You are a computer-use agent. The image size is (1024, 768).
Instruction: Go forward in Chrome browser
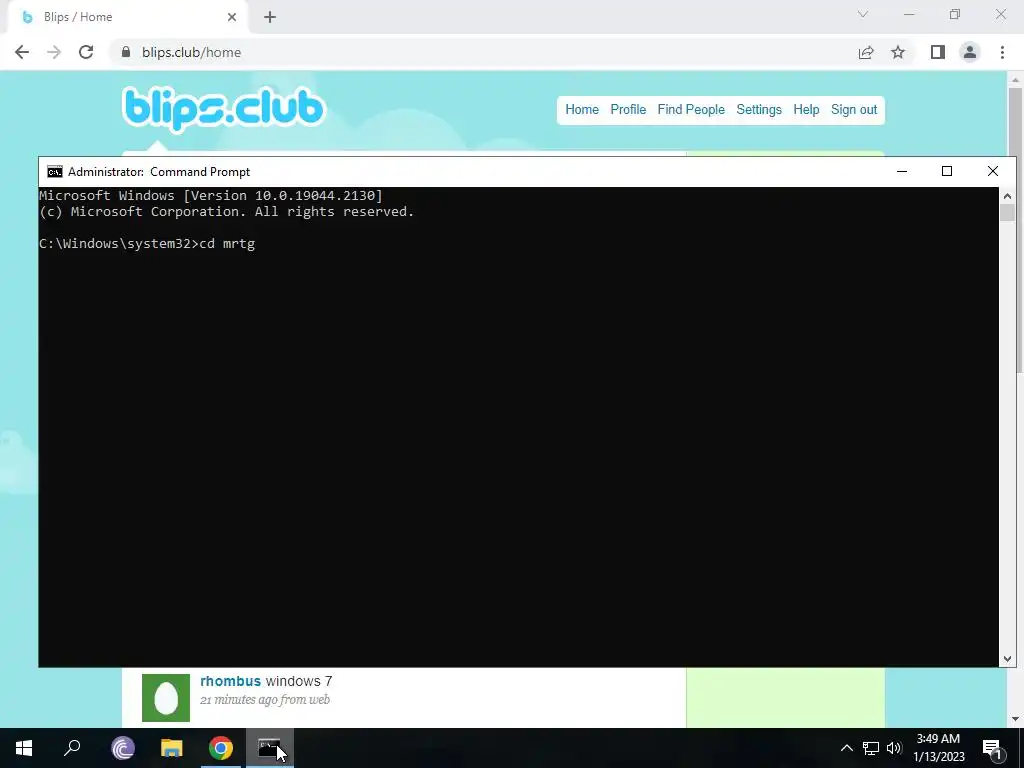(54, 52)
